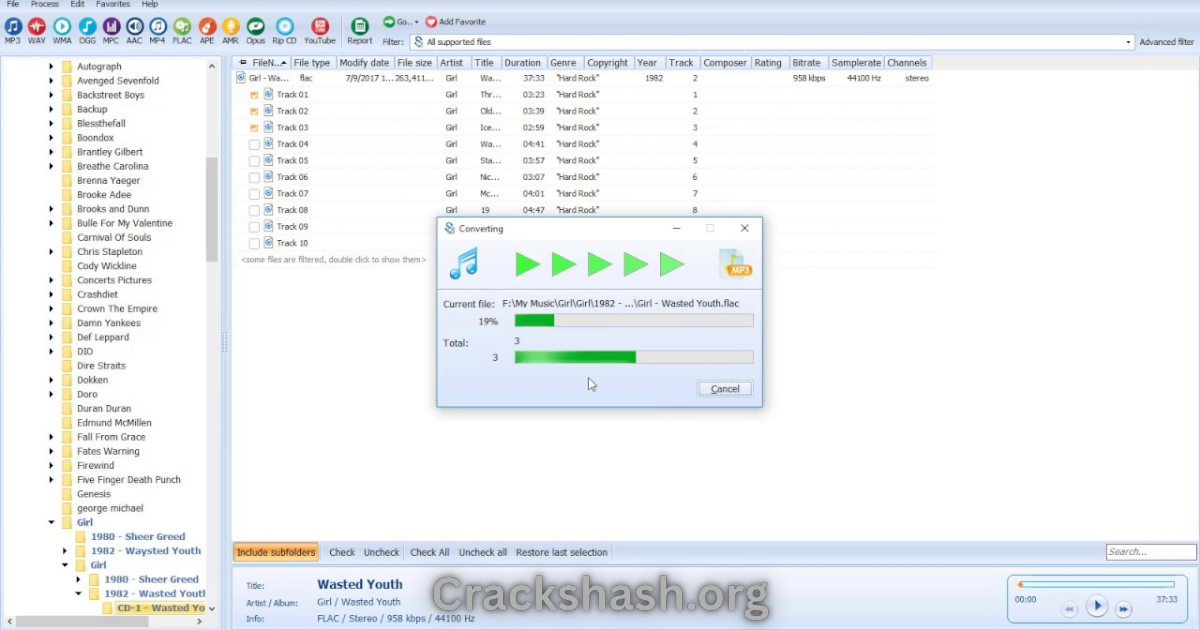Screen dimensions: 1200x630
Task: Expand the Chris Stapleton folder
Action: 52,252
